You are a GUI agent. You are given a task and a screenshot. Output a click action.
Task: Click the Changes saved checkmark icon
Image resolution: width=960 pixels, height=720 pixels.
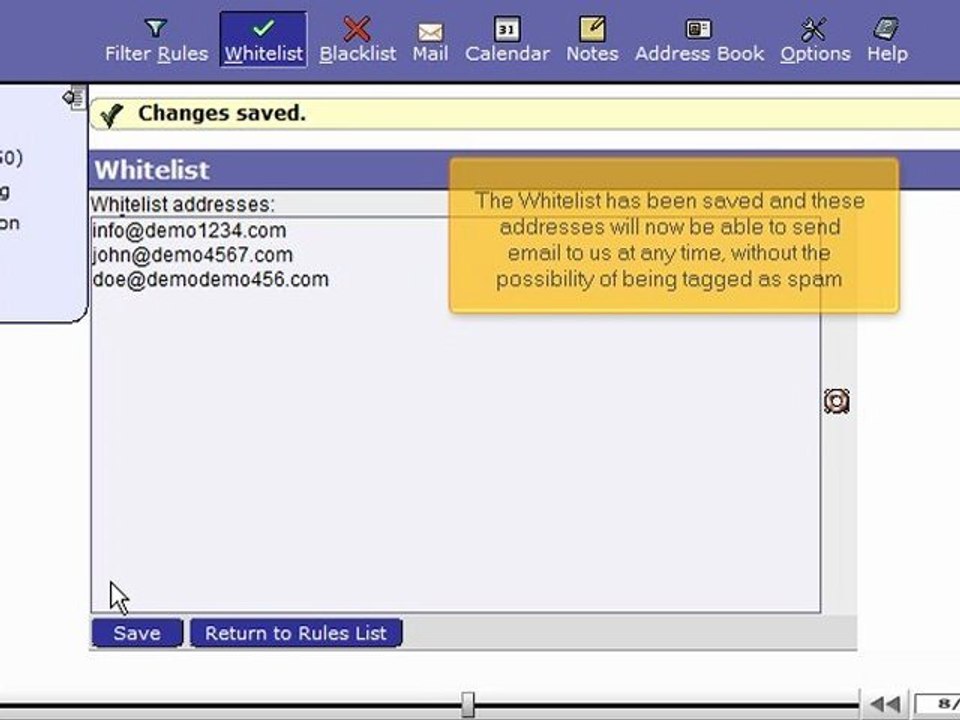tap(111, 114)
